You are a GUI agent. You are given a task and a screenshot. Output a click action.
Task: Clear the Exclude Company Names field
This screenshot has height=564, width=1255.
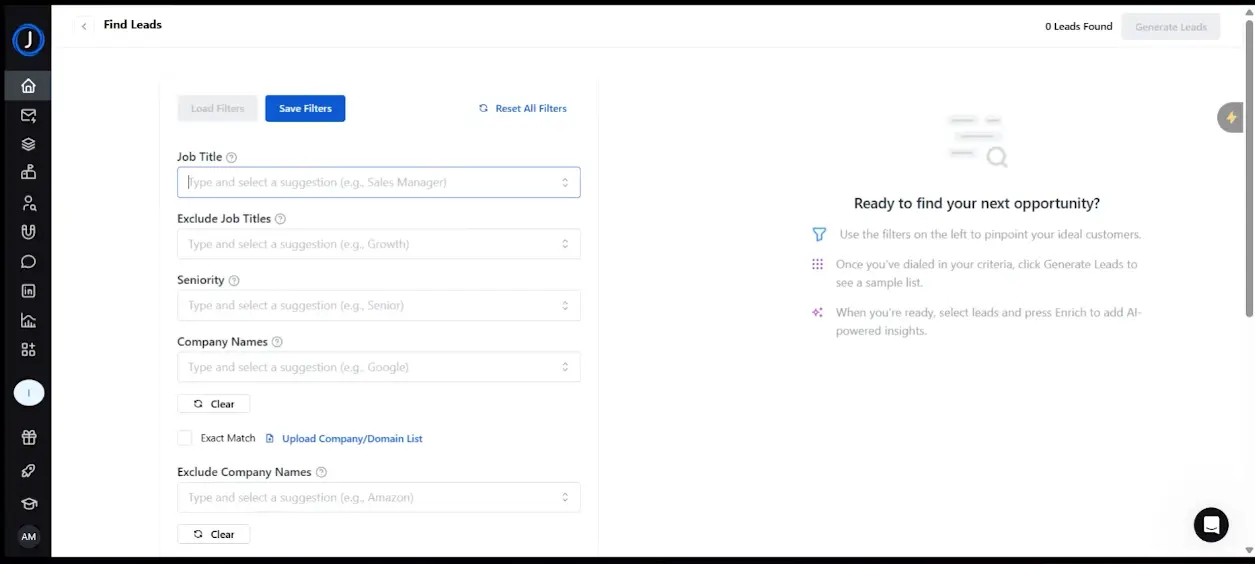(x=213, y=534)
